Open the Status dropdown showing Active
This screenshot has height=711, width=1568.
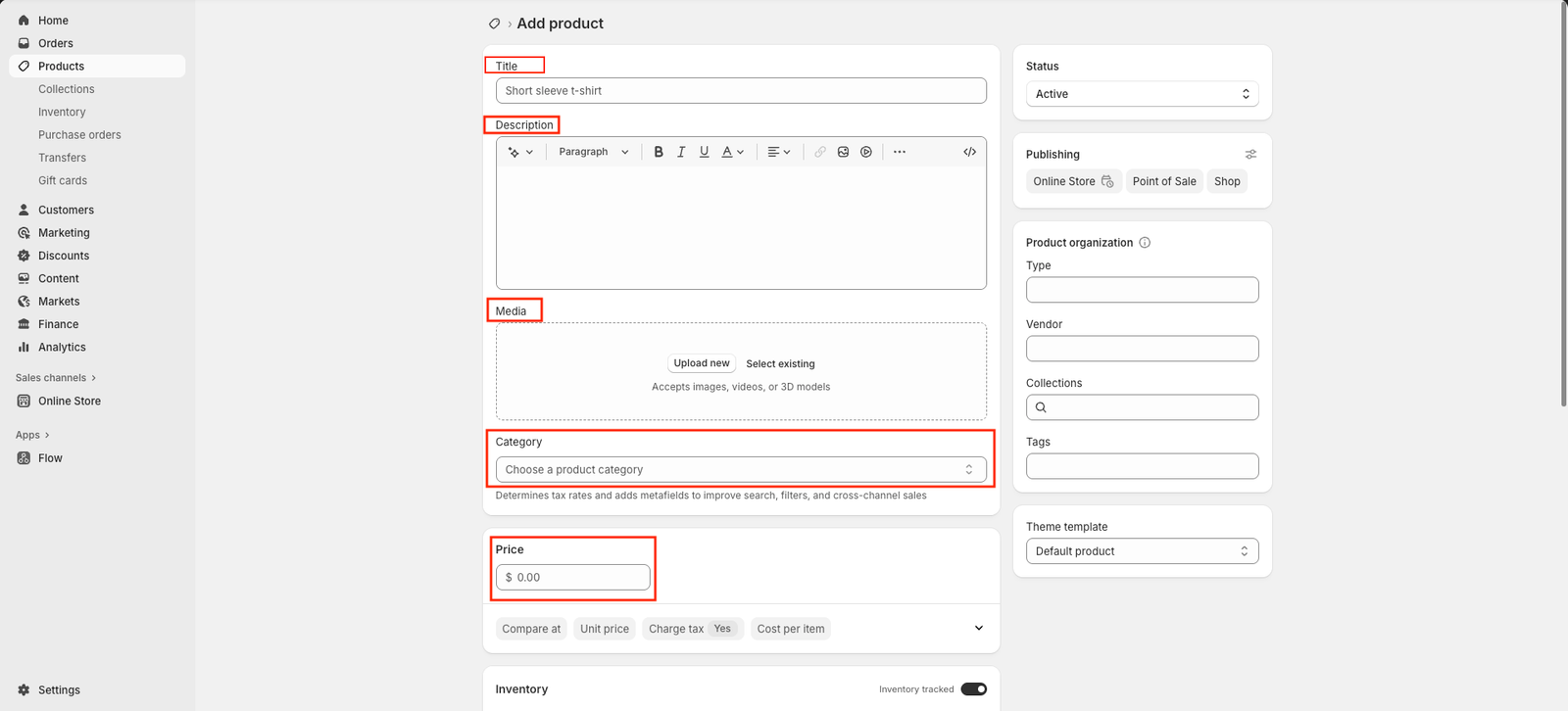1142,94
